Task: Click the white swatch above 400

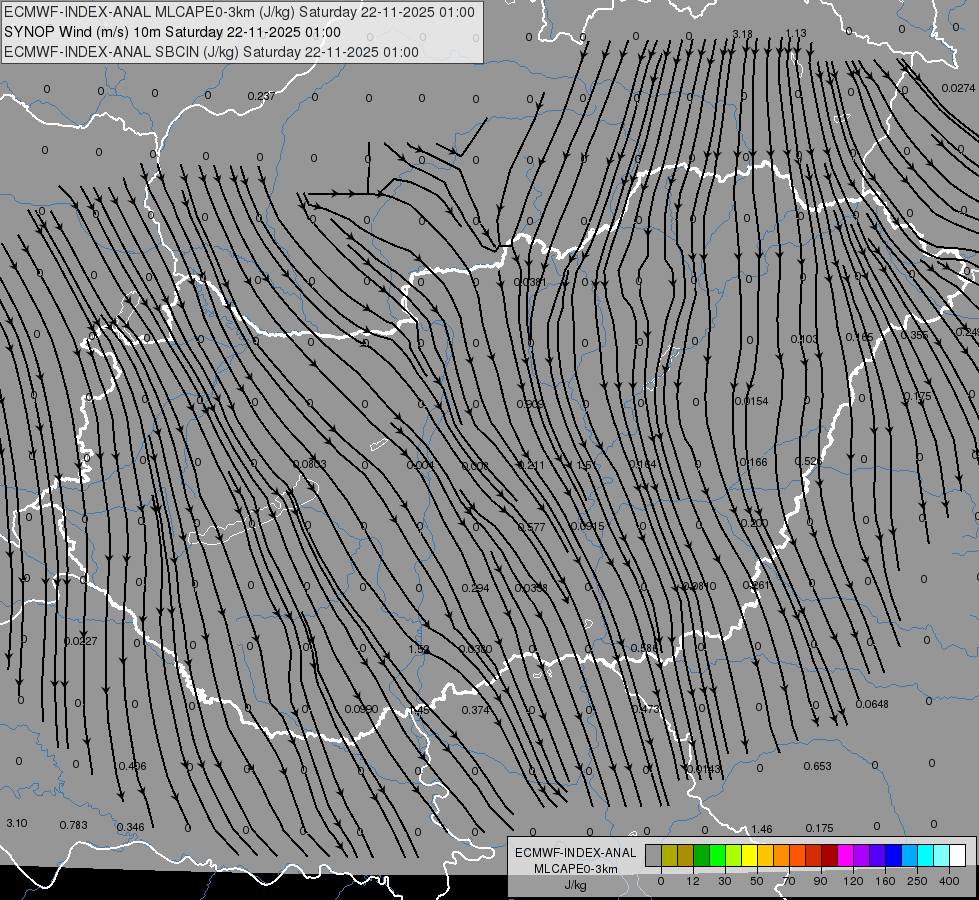Action: (958, 855)
